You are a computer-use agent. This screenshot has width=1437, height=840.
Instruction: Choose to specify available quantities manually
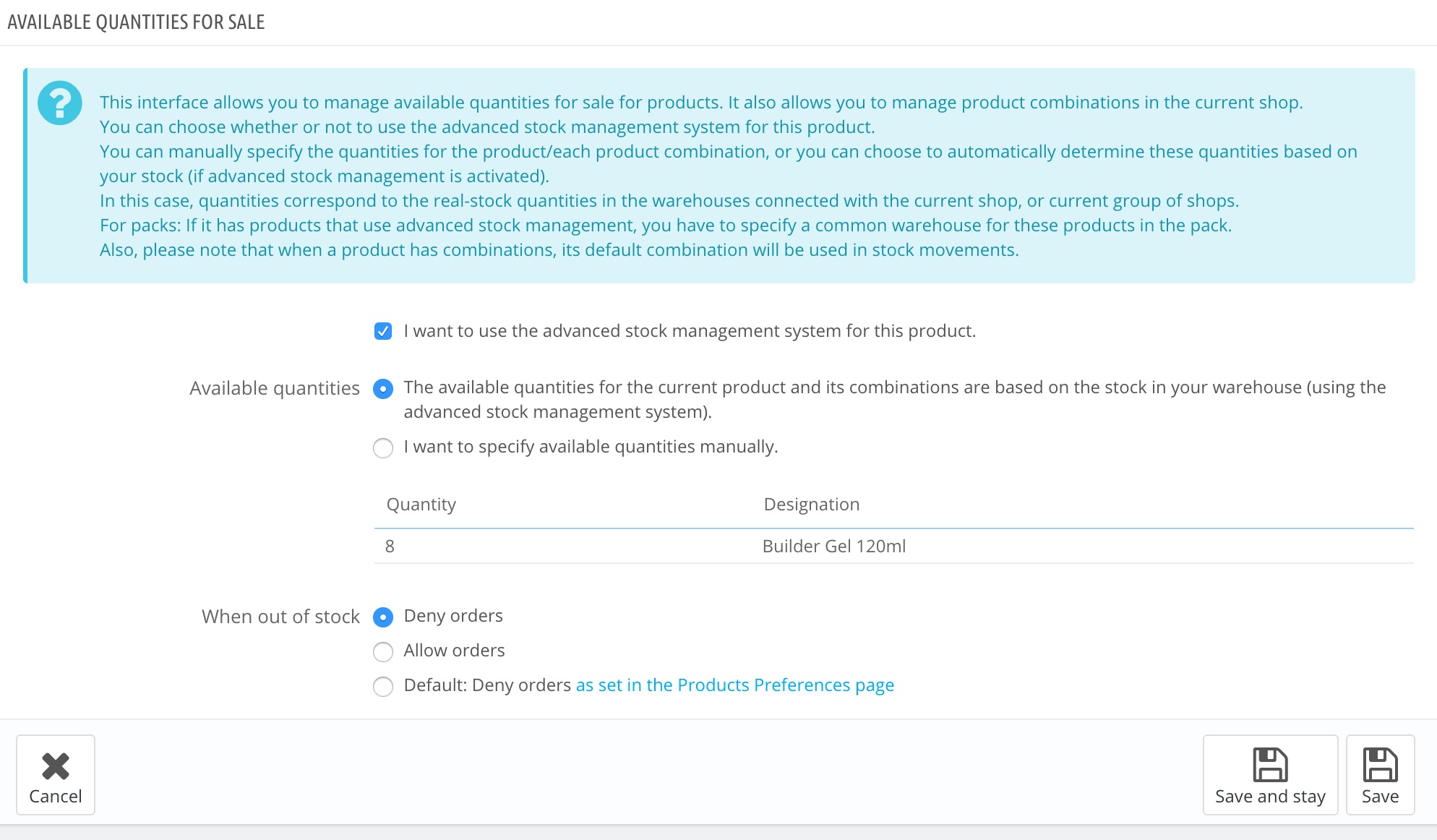click(383, 448)
